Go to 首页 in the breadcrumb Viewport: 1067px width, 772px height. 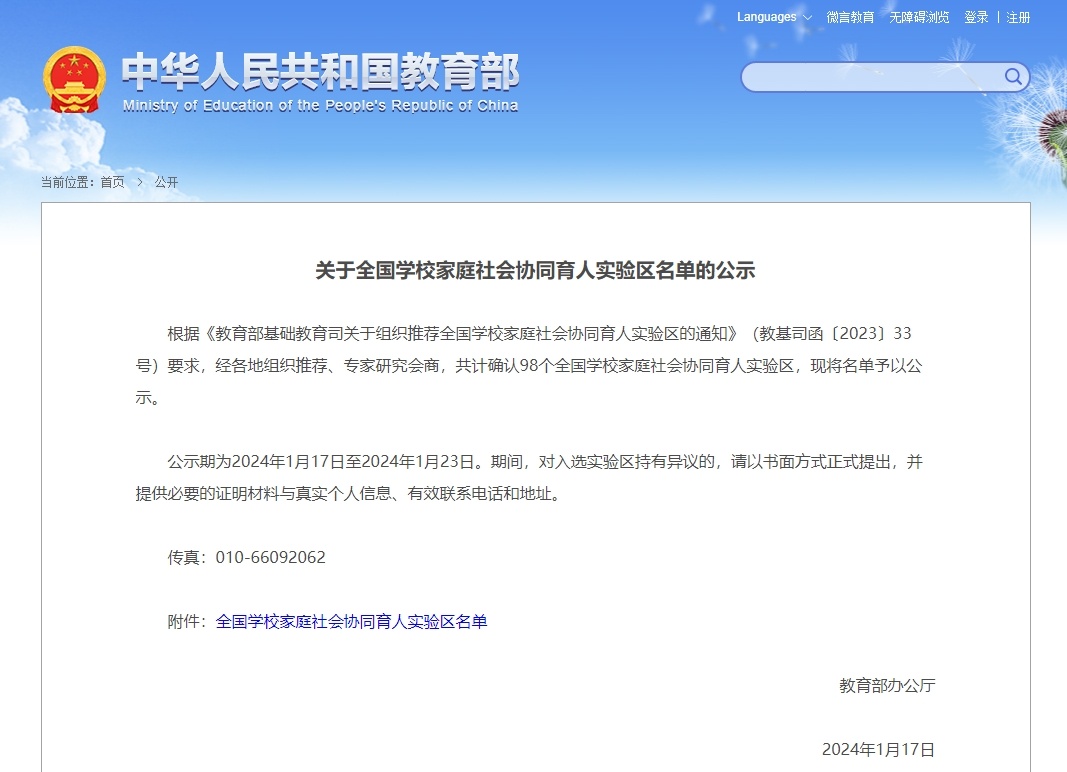click(112, 182)
